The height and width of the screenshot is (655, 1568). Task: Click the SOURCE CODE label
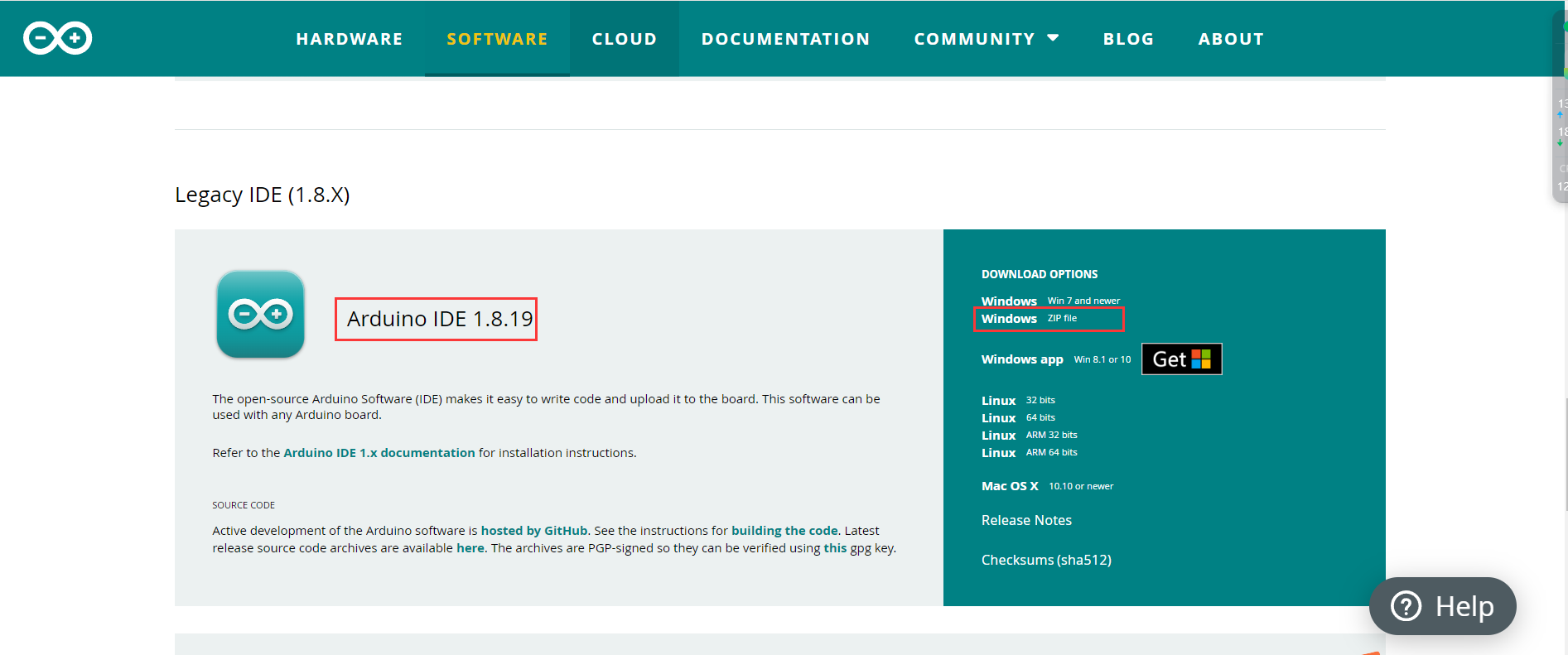244,505
